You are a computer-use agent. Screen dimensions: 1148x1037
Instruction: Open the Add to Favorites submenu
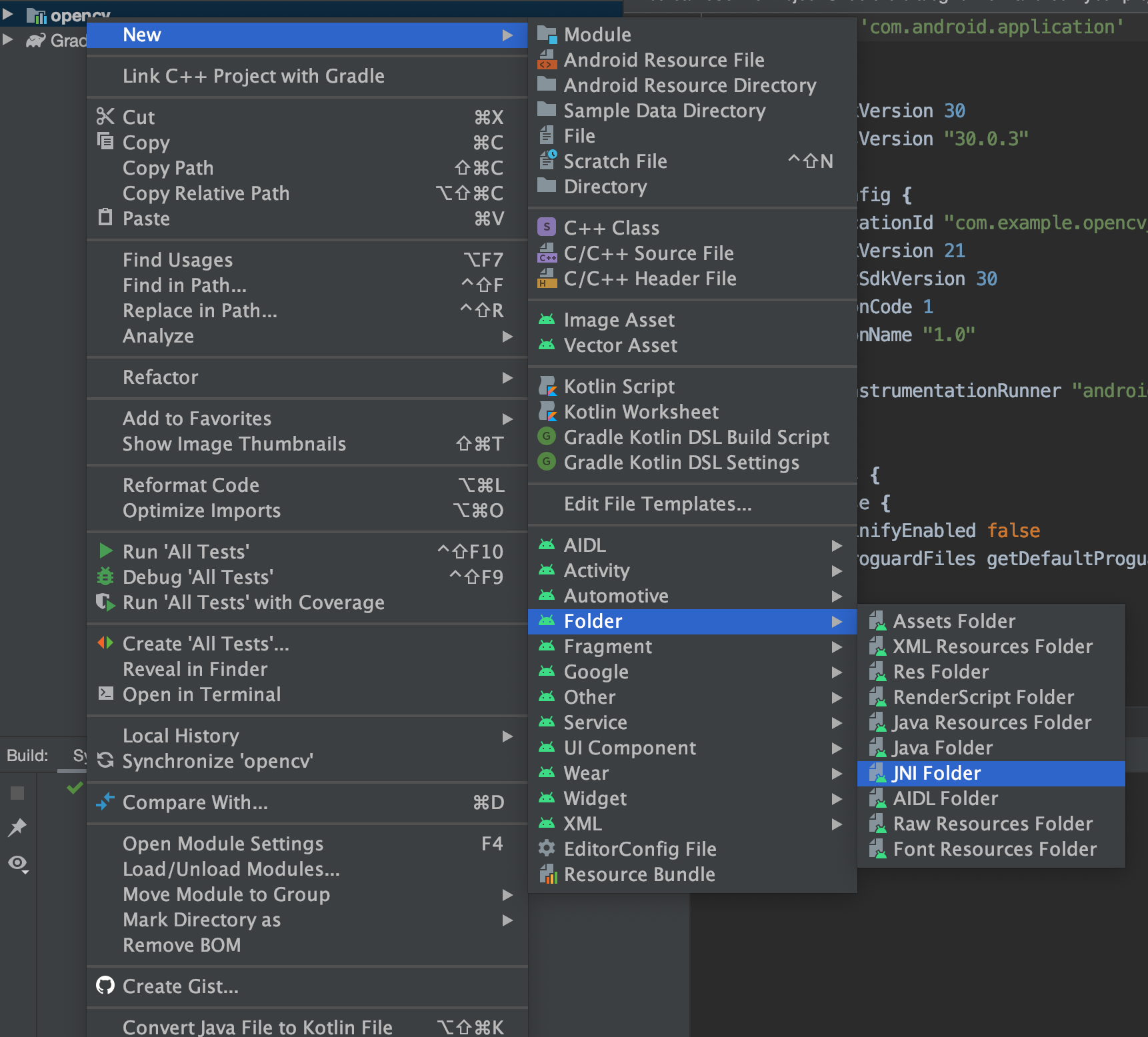[307, 419]
